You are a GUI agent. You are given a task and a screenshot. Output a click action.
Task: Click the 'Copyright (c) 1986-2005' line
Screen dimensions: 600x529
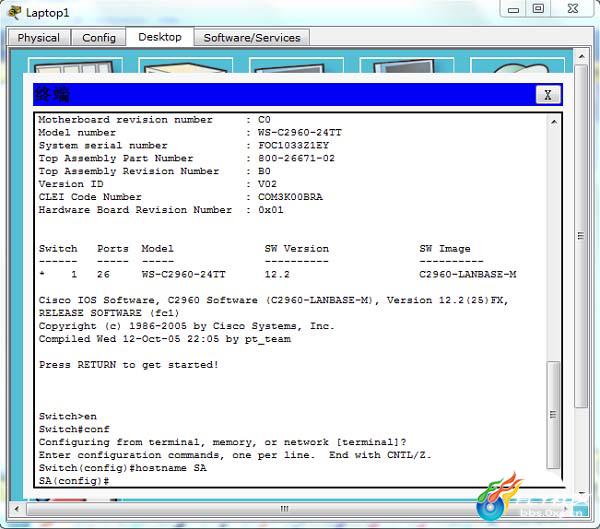click(x=186, y=326)
